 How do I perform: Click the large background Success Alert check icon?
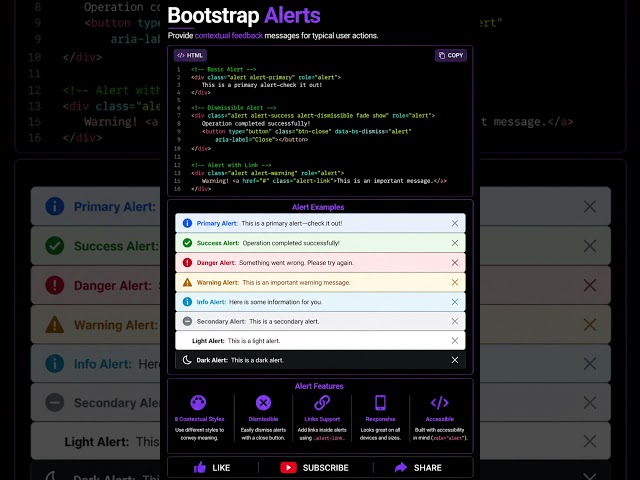(x=55, y=246)
